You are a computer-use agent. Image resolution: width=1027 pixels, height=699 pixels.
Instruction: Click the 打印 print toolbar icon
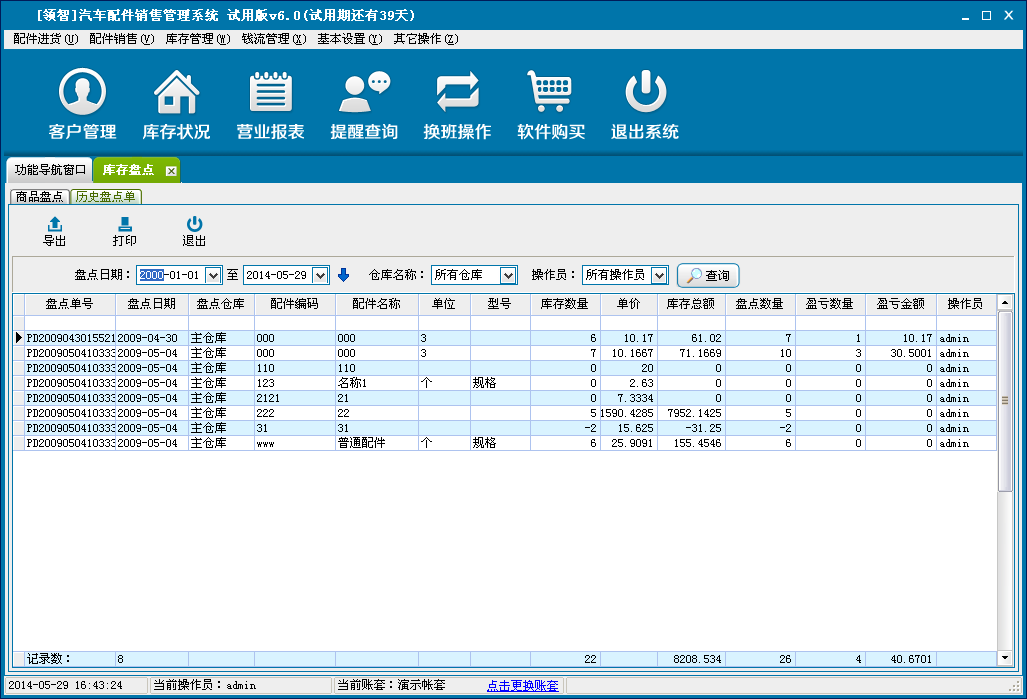coord(125,225)
